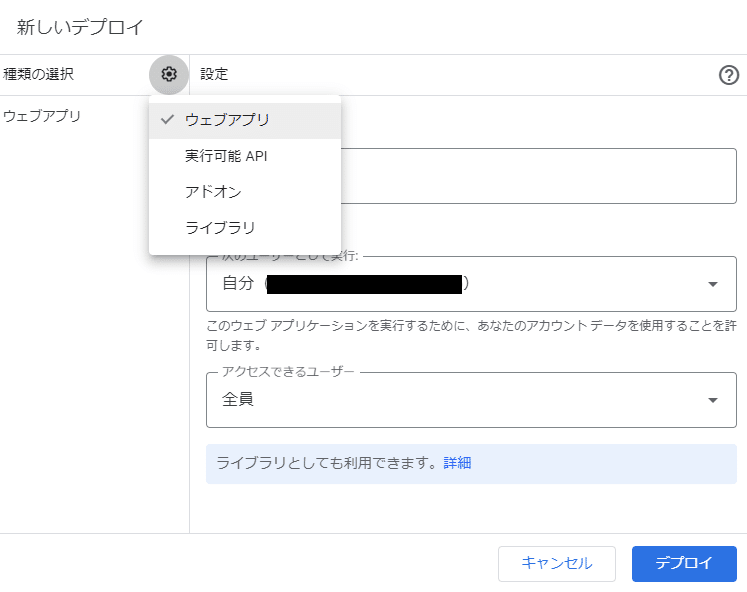Open the 自分 execute-as dropdown
747x592 pixels.
coord(471,284)
